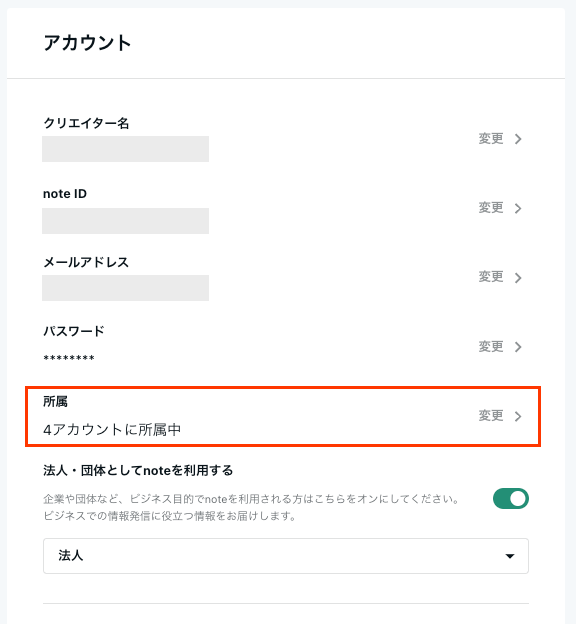
Task: Click the アカウント page heading
Action: 87,43
